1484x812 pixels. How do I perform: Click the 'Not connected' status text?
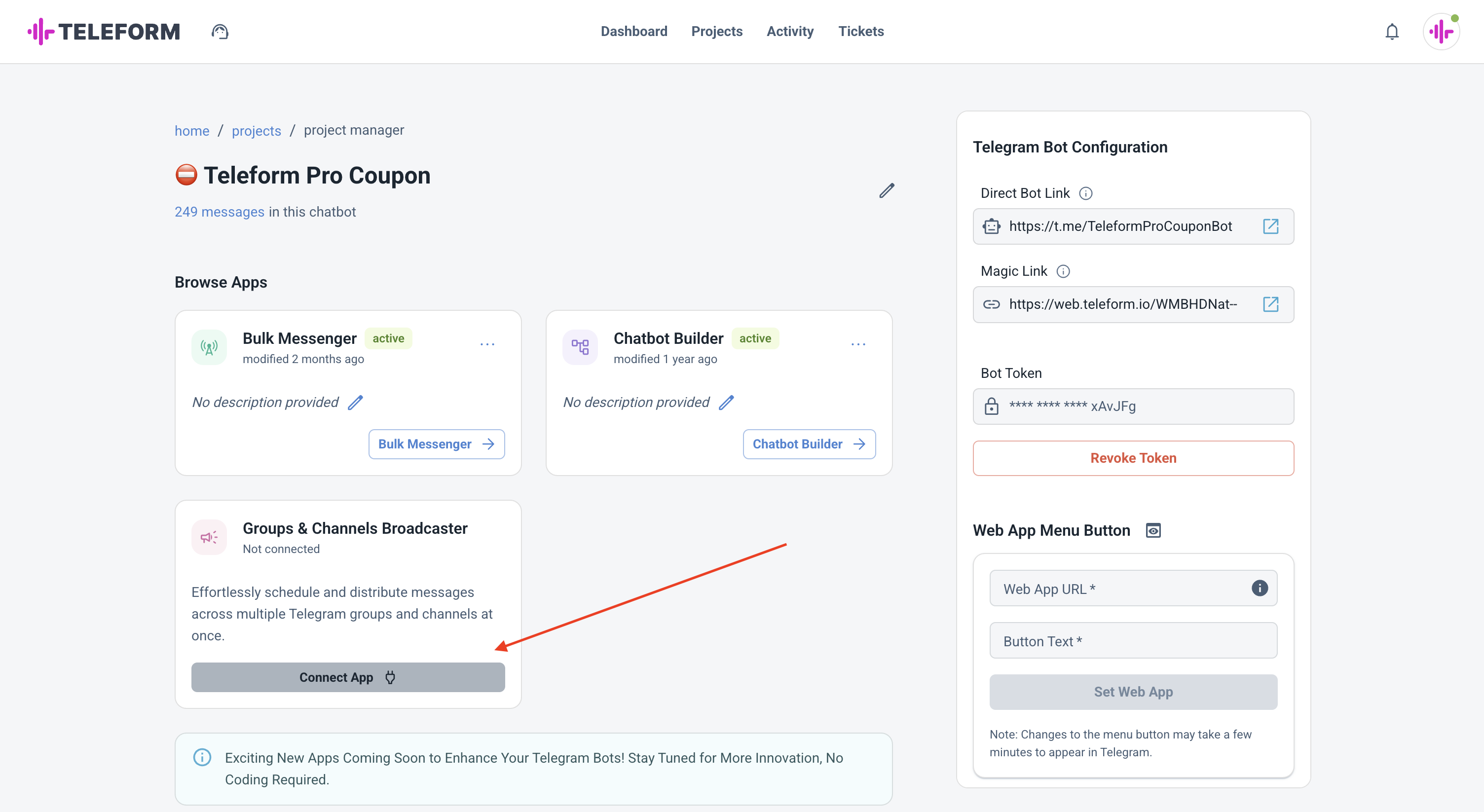click(281, 550)
